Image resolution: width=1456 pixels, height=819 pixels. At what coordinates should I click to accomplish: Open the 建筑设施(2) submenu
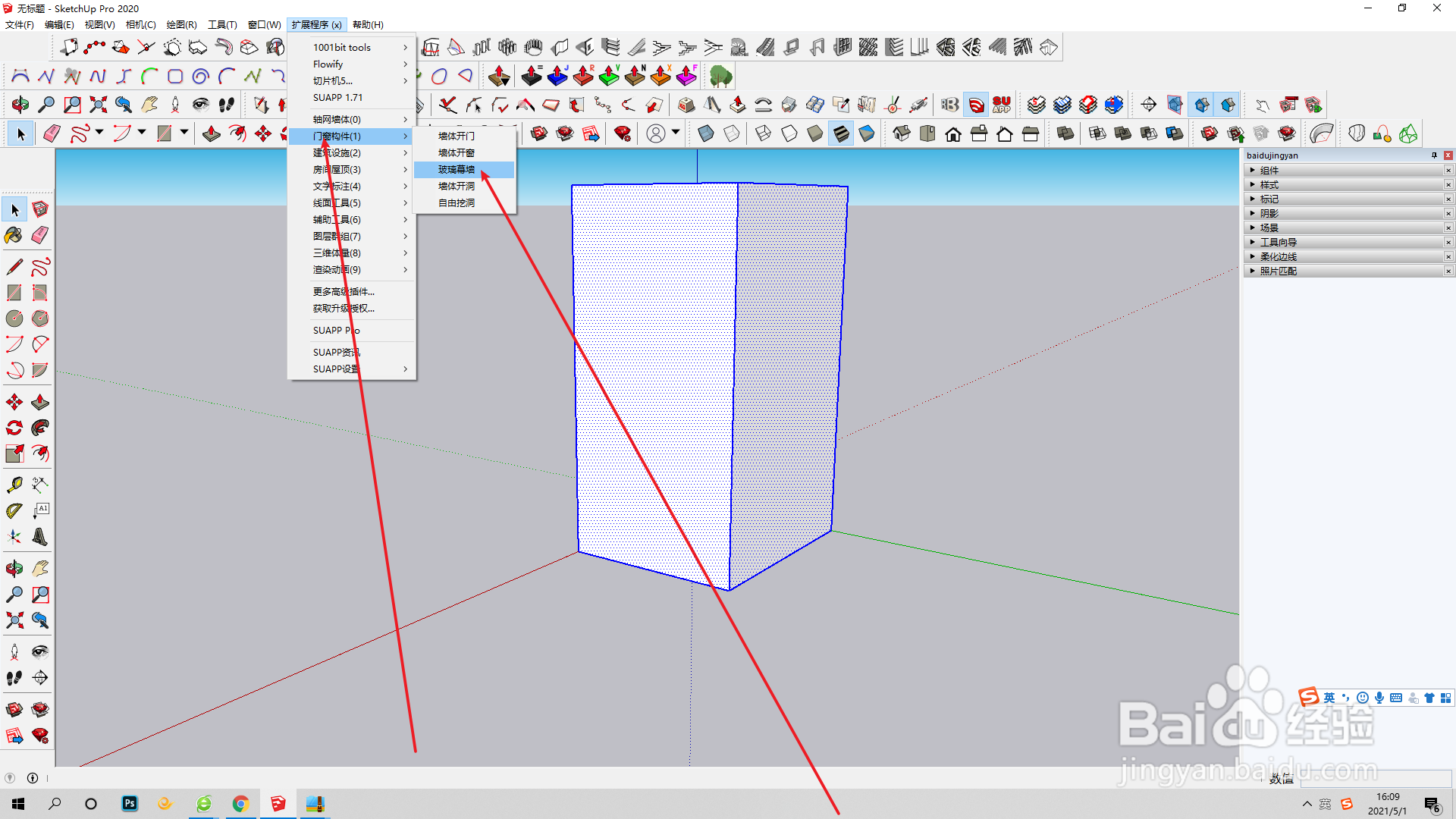point(337,153)
